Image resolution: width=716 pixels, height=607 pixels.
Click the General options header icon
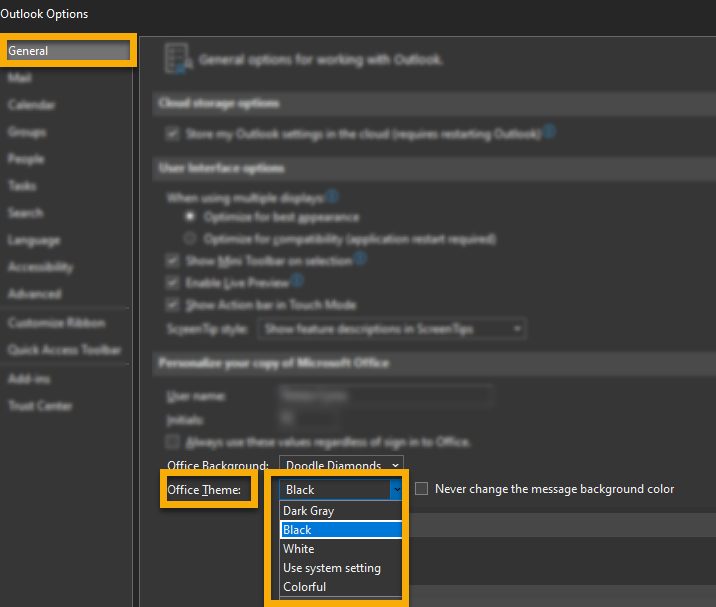click(x=178, y=58)
